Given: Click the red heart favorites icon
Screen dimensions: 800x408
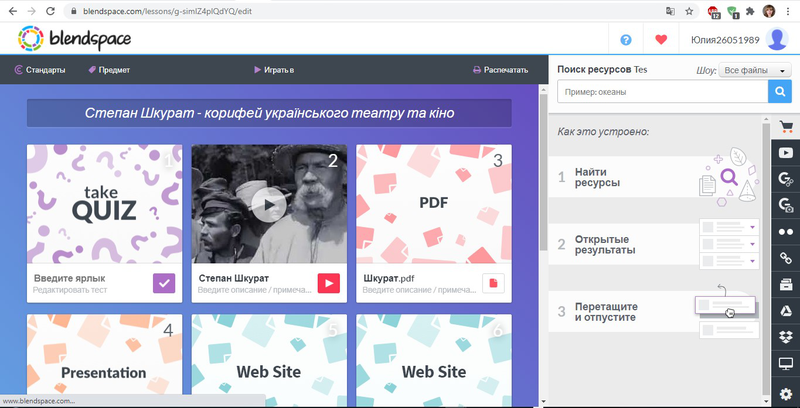Looking at the screenshot, I should (x=660, y=40).
